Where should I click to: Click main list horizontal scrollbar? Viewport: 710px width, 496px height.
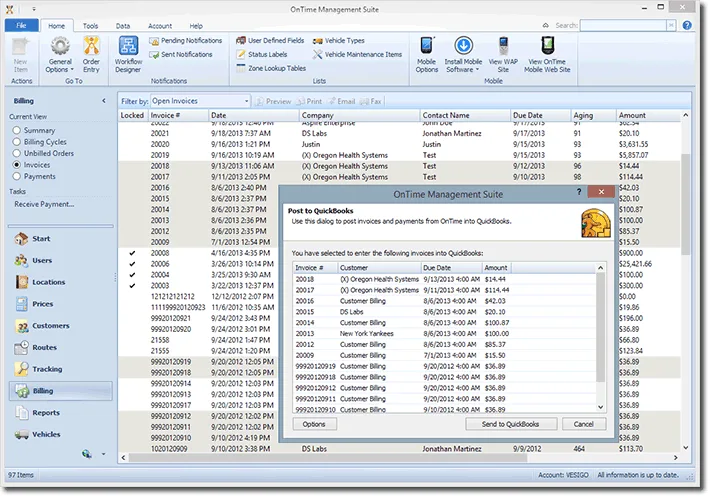click(x=328, y=458)
